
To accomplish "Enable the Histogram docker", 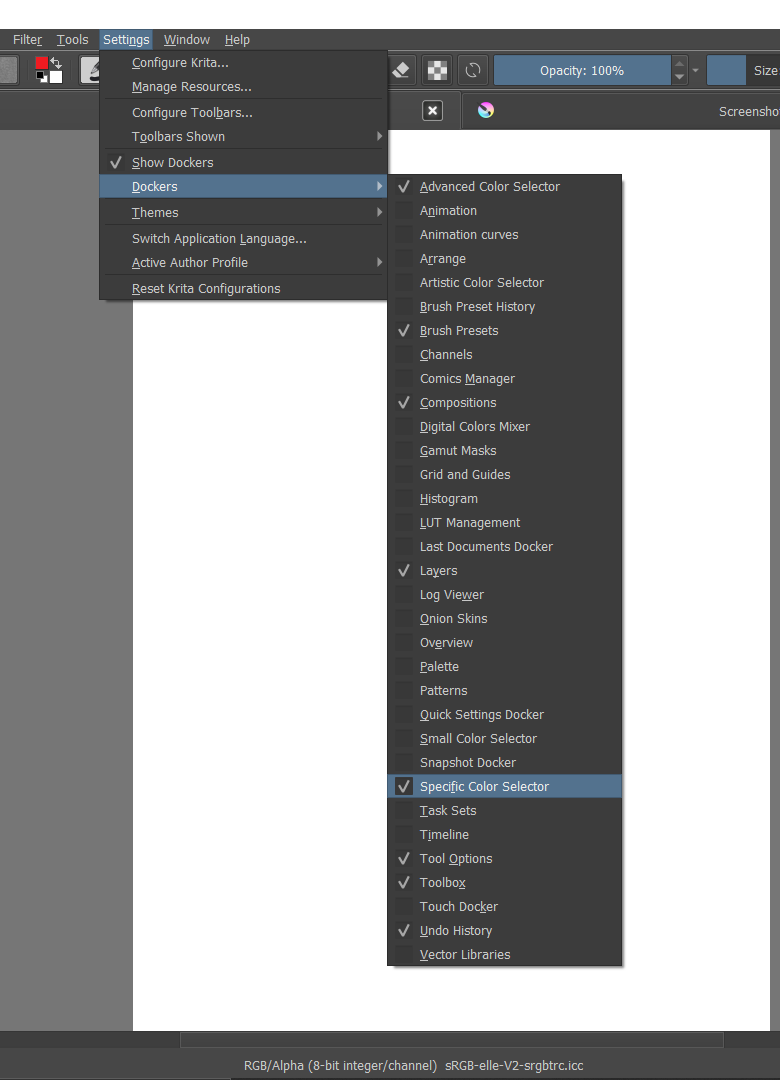I will coord(504,499).
